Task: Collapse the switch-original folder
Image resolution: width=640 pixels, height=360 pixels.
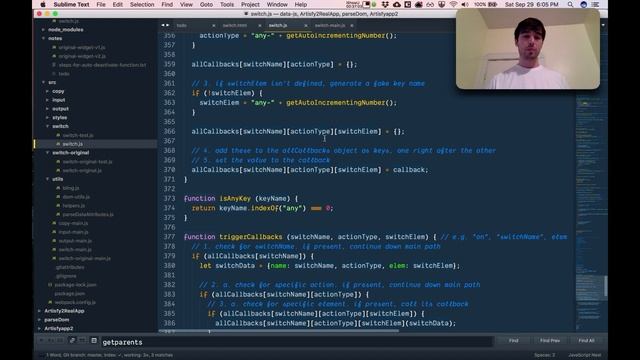Action: click(x=48, y=153)
